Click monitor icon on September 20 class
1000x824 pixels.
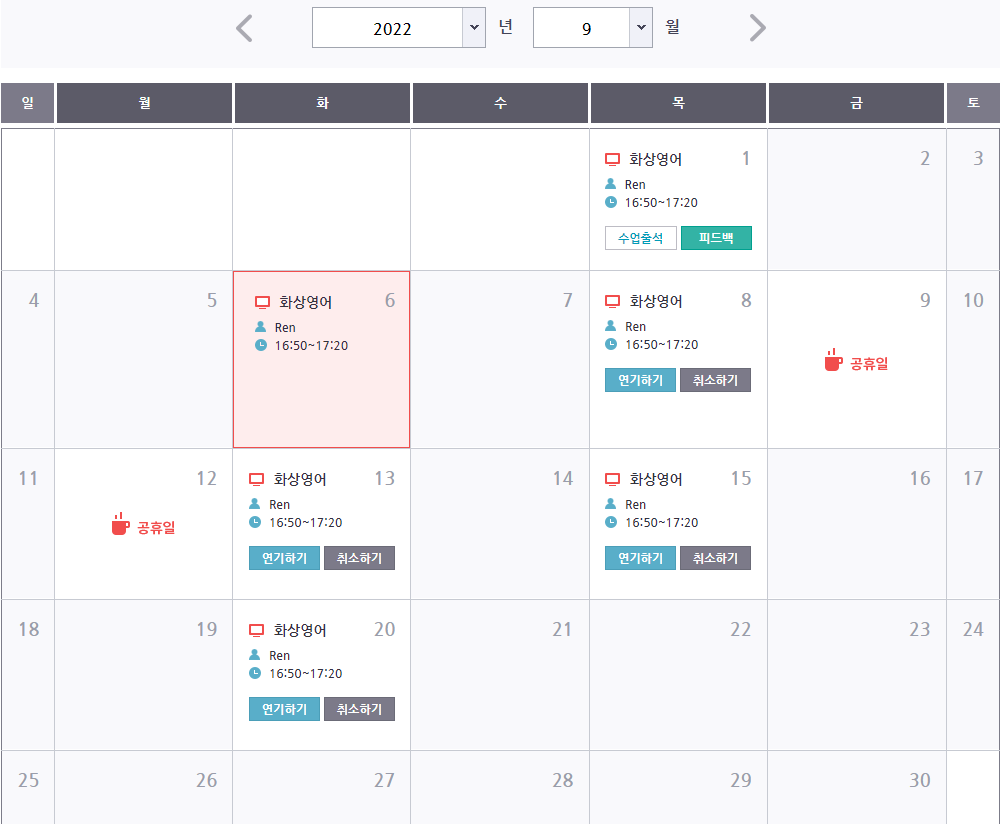point(256,630)
